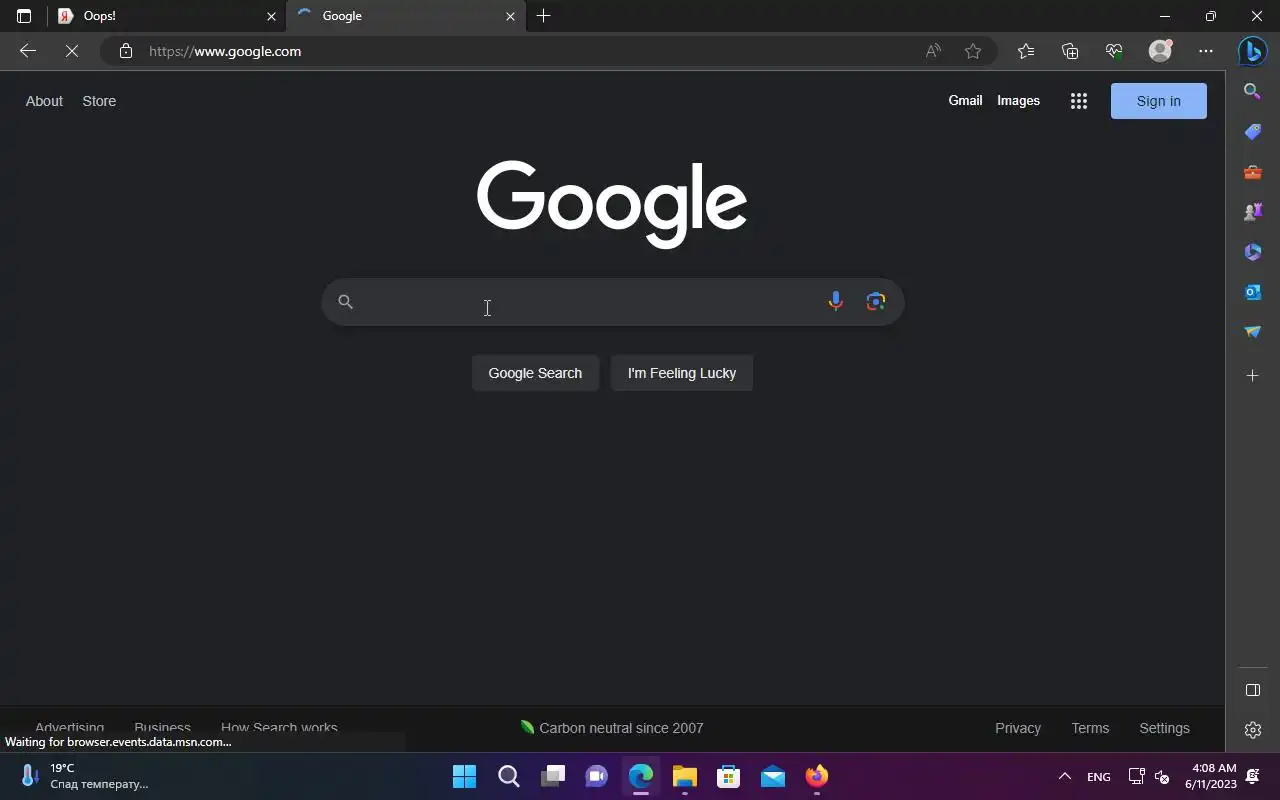The image size is (1280, 800).
Task: Open Carbon neutral since 2007 link
Action: (611, 728)
